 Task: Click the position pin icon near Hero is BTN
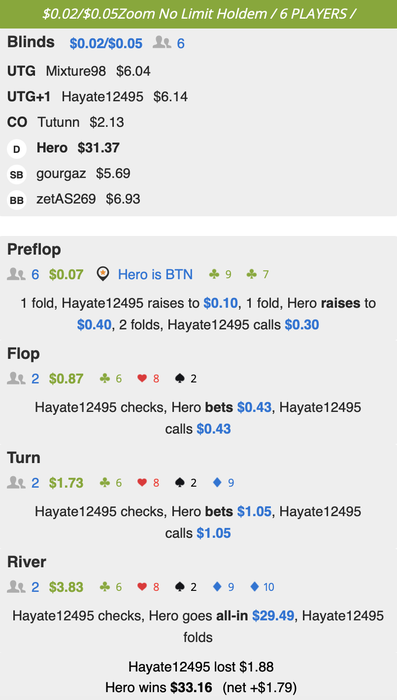pyautogui.click(x=103, y=274)
